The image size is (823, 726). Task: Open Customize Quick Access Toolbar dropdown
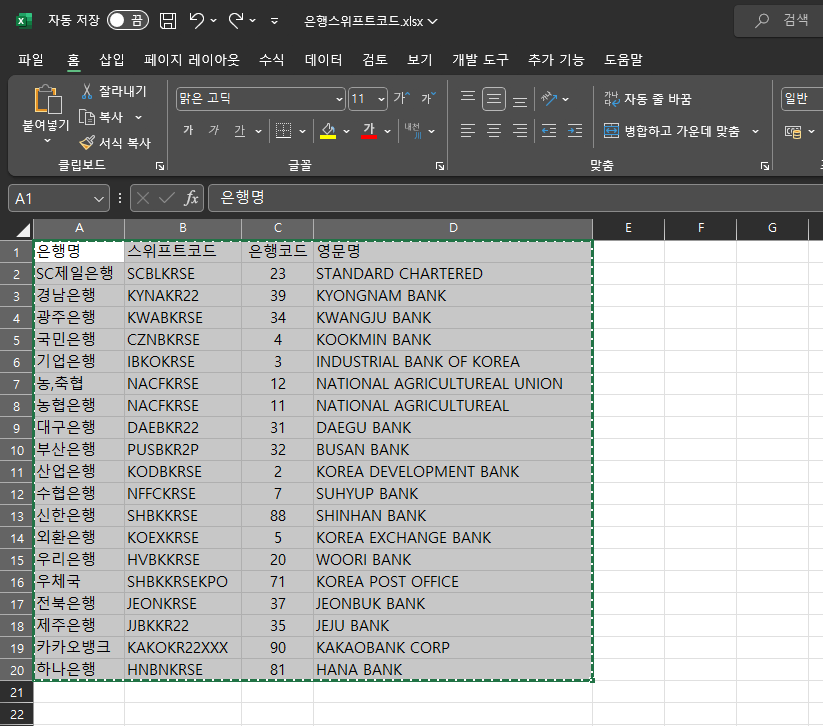coord(274,22)
